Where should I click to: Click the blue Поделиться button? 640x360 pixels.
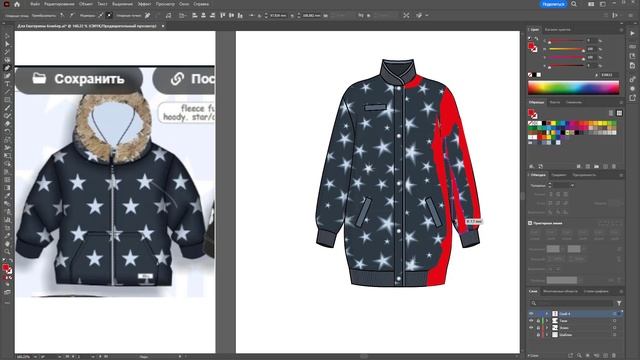[x=553, y=4]
